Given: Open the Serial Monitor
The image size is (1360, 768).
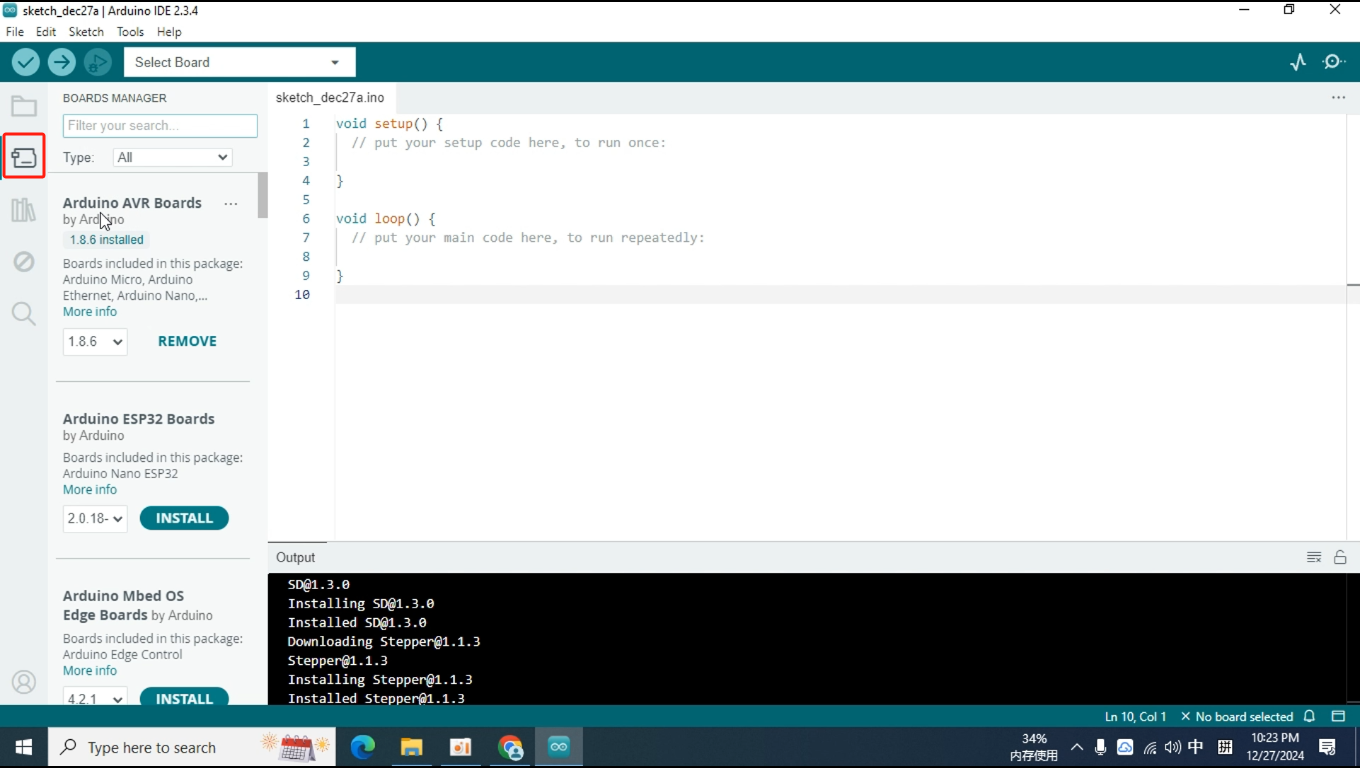Looking at the screenshot, I should coord(1334,62).
